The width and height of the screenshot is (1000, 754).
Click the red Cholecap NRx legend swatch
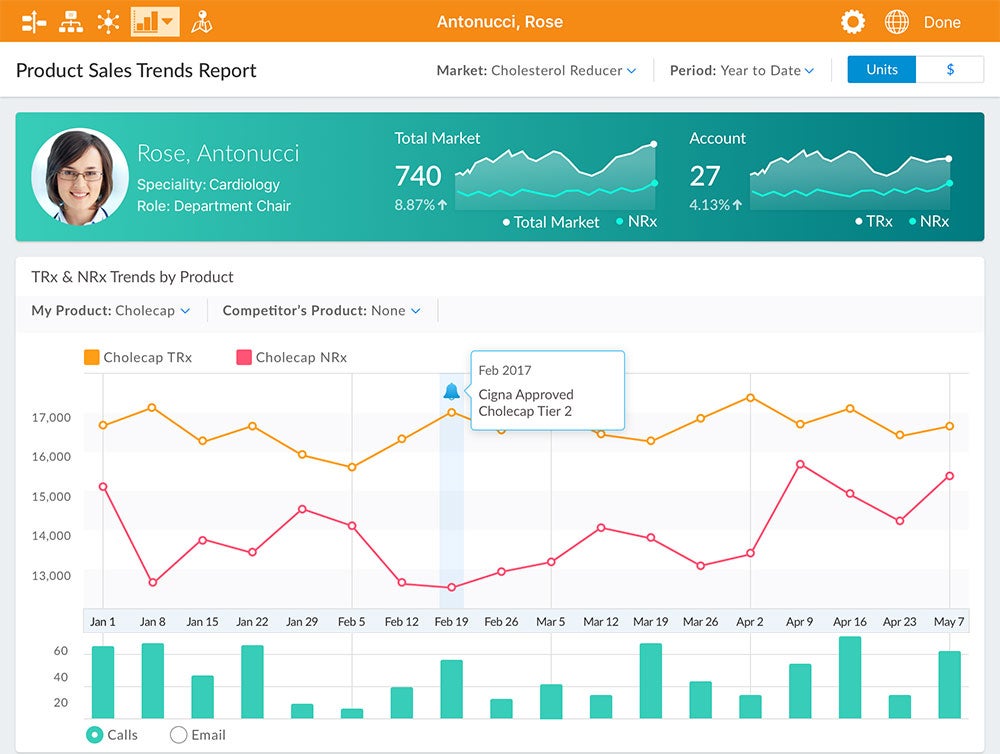point(243,357)
